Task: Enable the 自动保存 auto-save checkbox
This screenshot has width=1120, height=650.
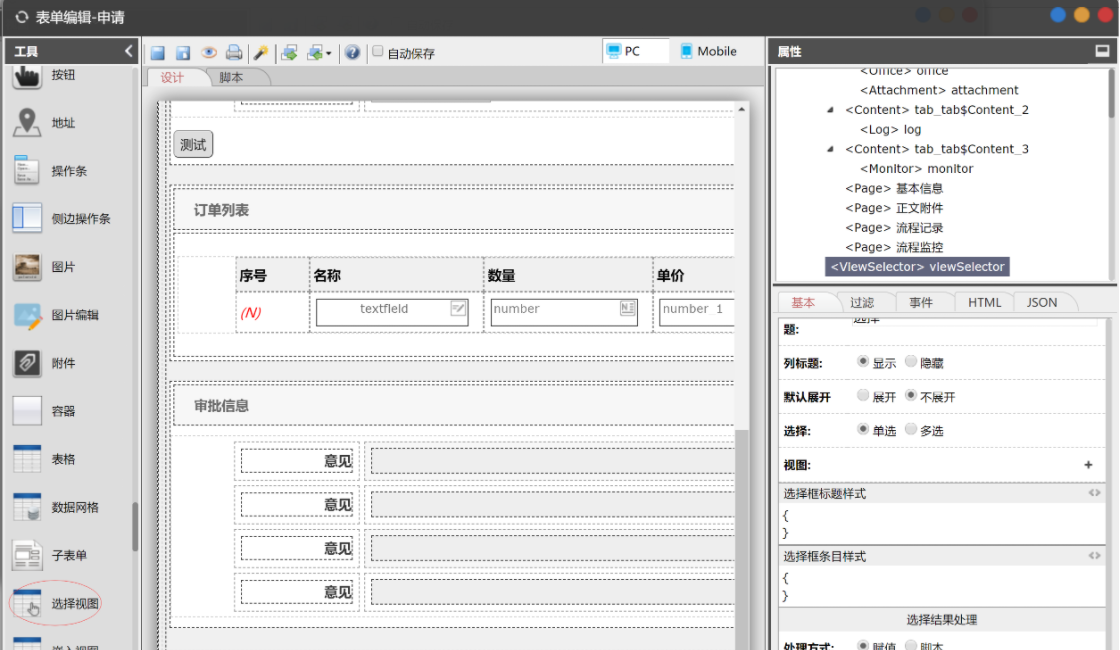Action: [x=378, y=52]
